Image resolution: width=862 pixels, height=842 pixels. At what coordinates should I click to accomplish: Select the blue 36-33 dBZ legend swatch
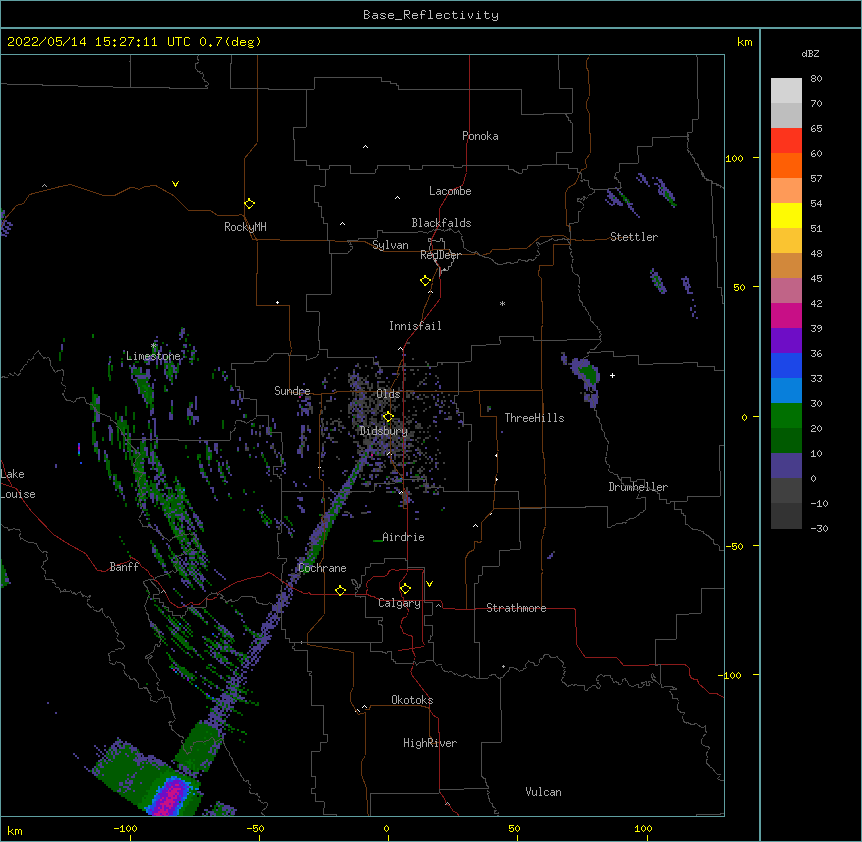[x=786, y=365]
